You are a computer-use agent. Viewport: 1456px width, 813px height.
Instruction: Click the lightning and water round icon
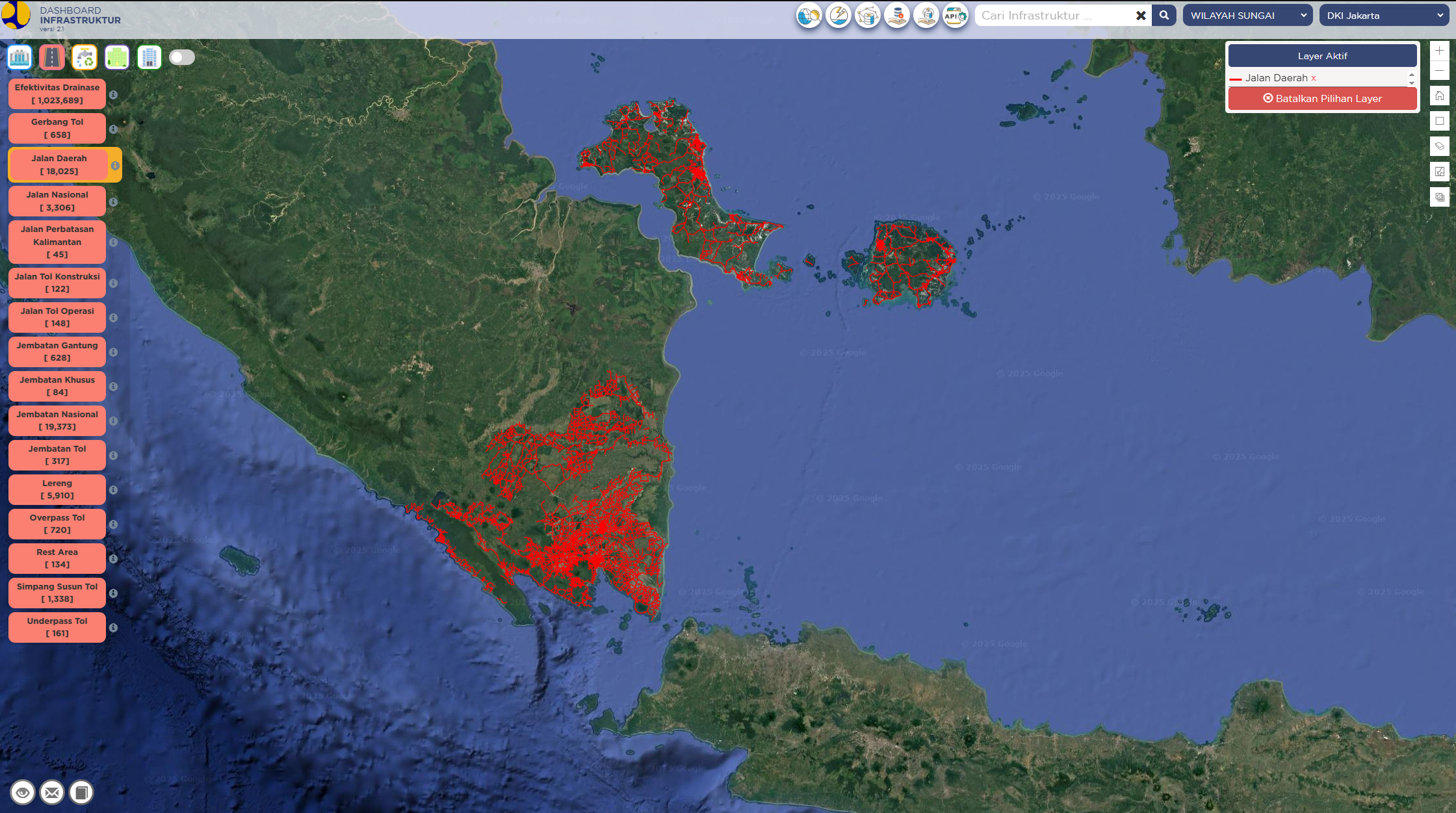tap(838, 16)
